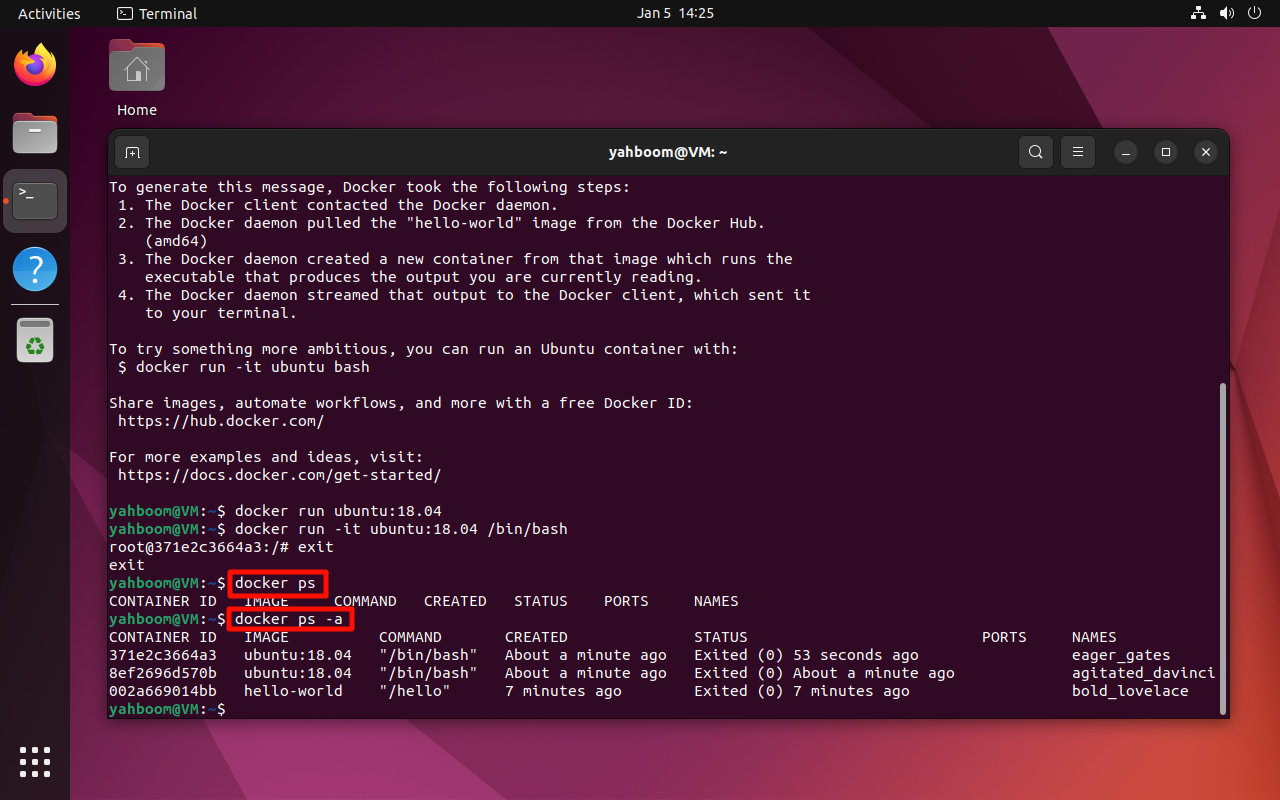Launch Software Updater from the dock
The height and width of the screenshot is (800, 1280).
pyautogui.click(x=35, y=339)
